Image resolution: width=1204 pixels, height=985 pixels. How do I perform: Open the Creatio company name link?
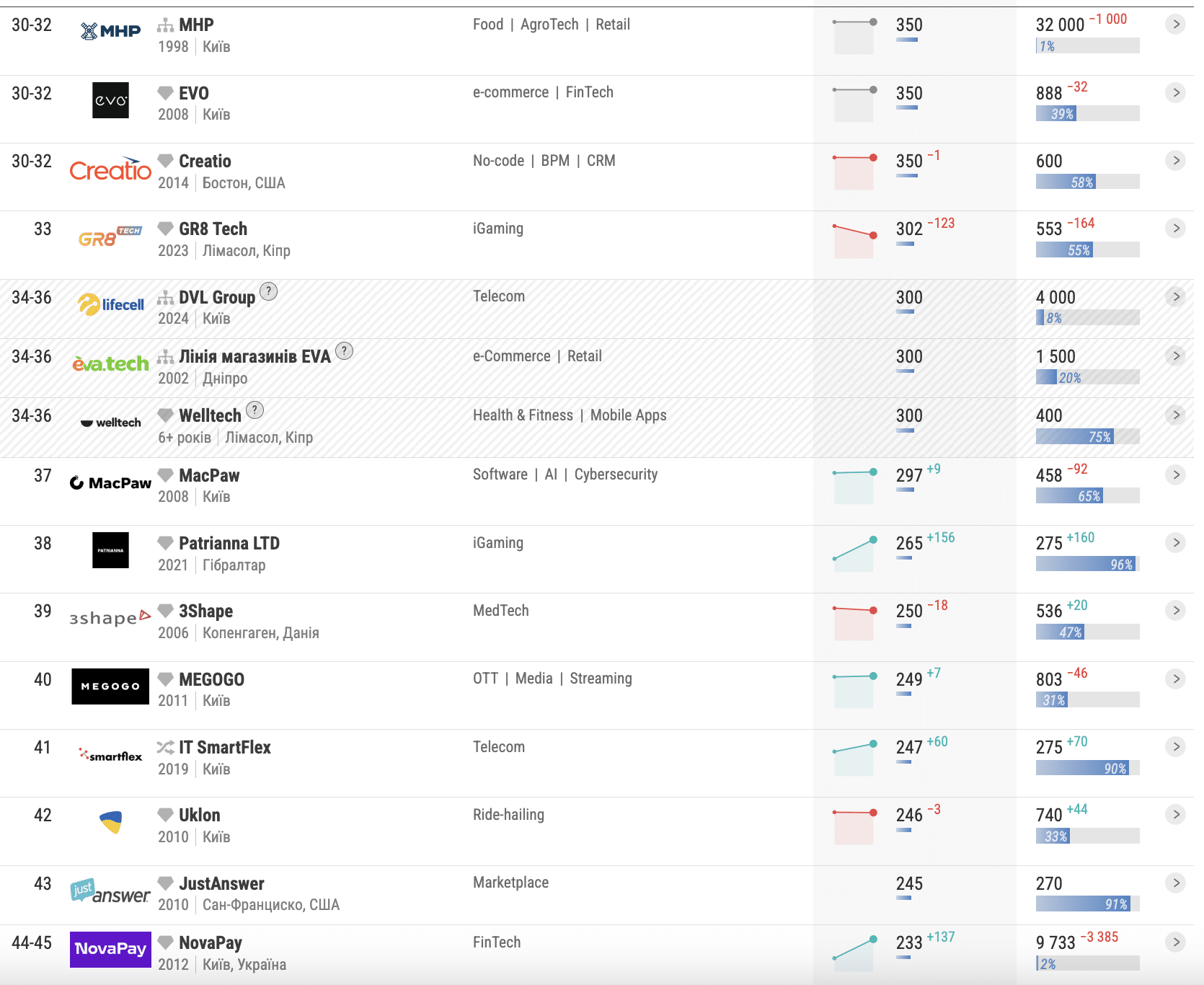pyautogui.click(x=205, y=162)
